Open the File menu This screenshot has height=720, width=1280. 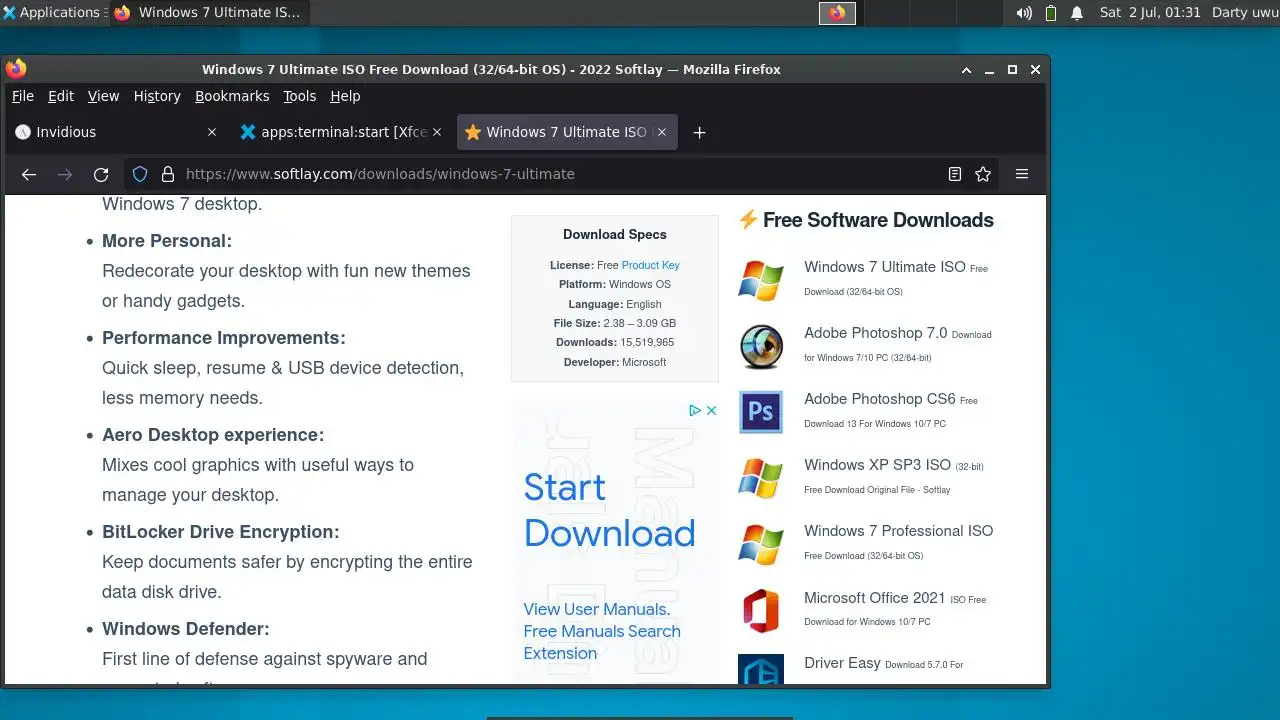click(x=23, y=96)
